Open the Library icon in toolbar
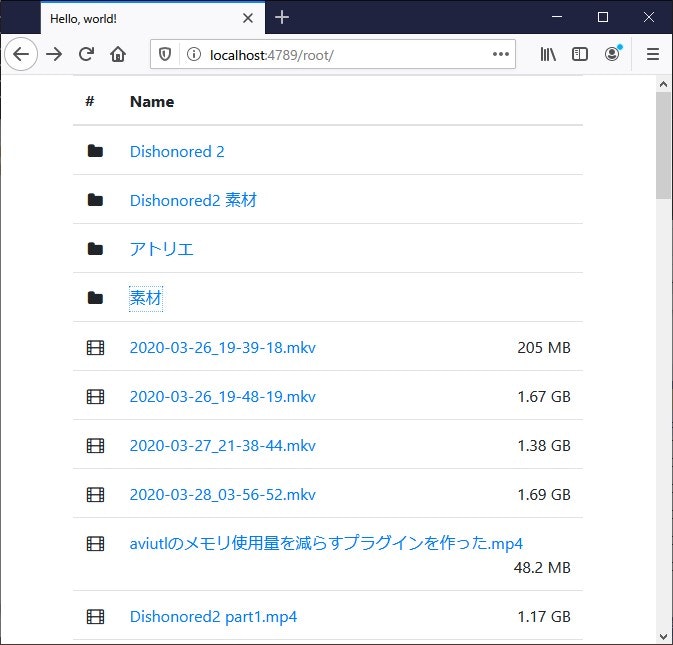 click(x=548, y=54)
